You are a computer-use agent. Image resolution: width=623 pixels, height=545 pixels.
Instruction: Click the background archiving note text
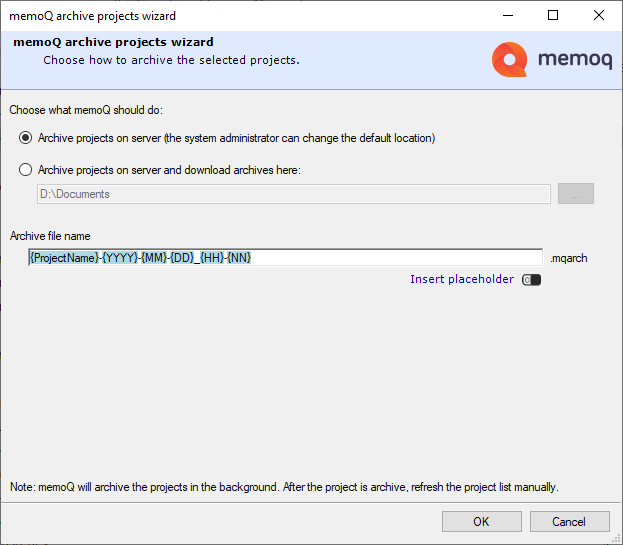tap(284, 487)
